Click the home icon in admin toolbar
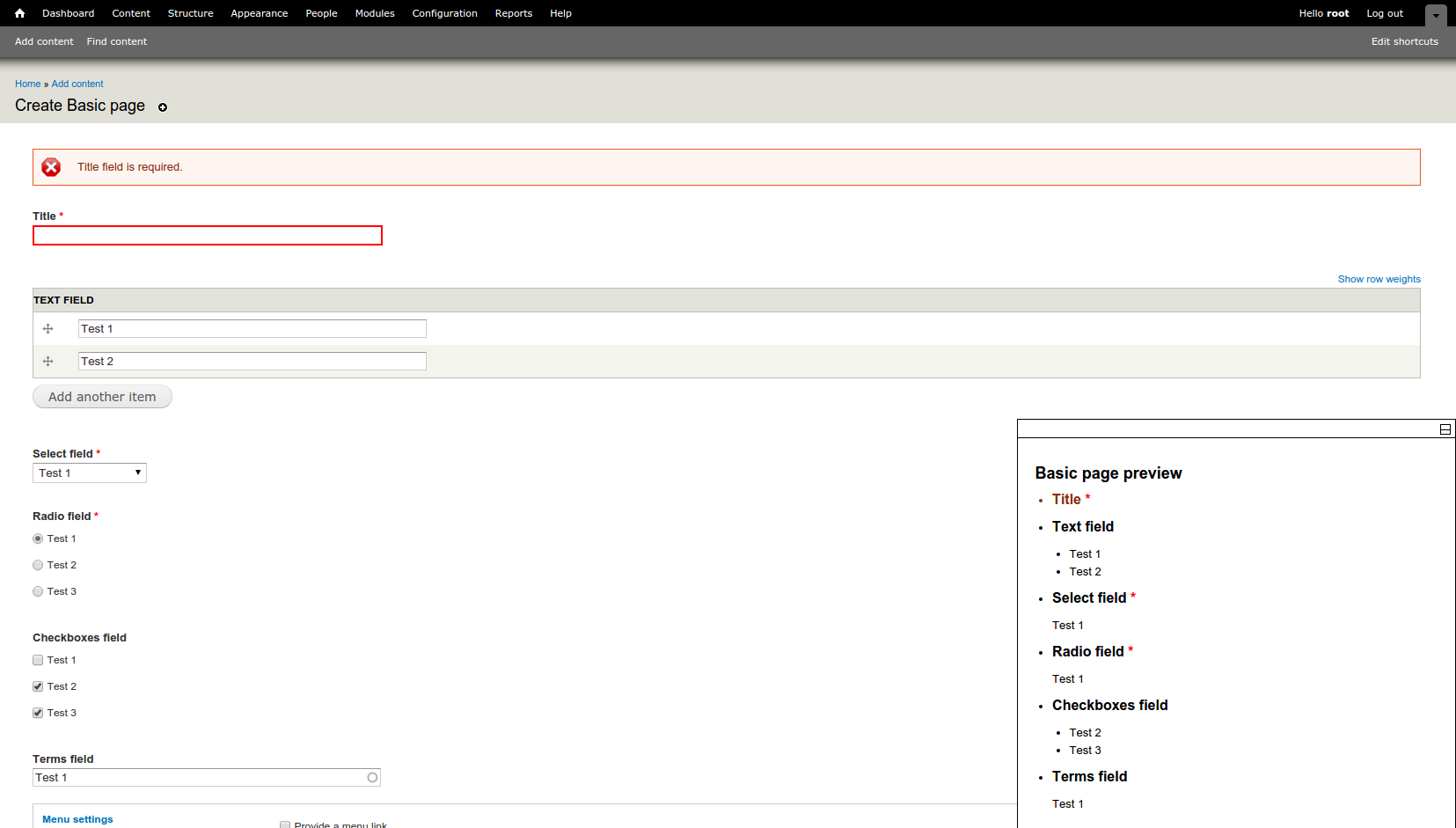This screenshot has height=828, width=1456. [x=19, y=13]
